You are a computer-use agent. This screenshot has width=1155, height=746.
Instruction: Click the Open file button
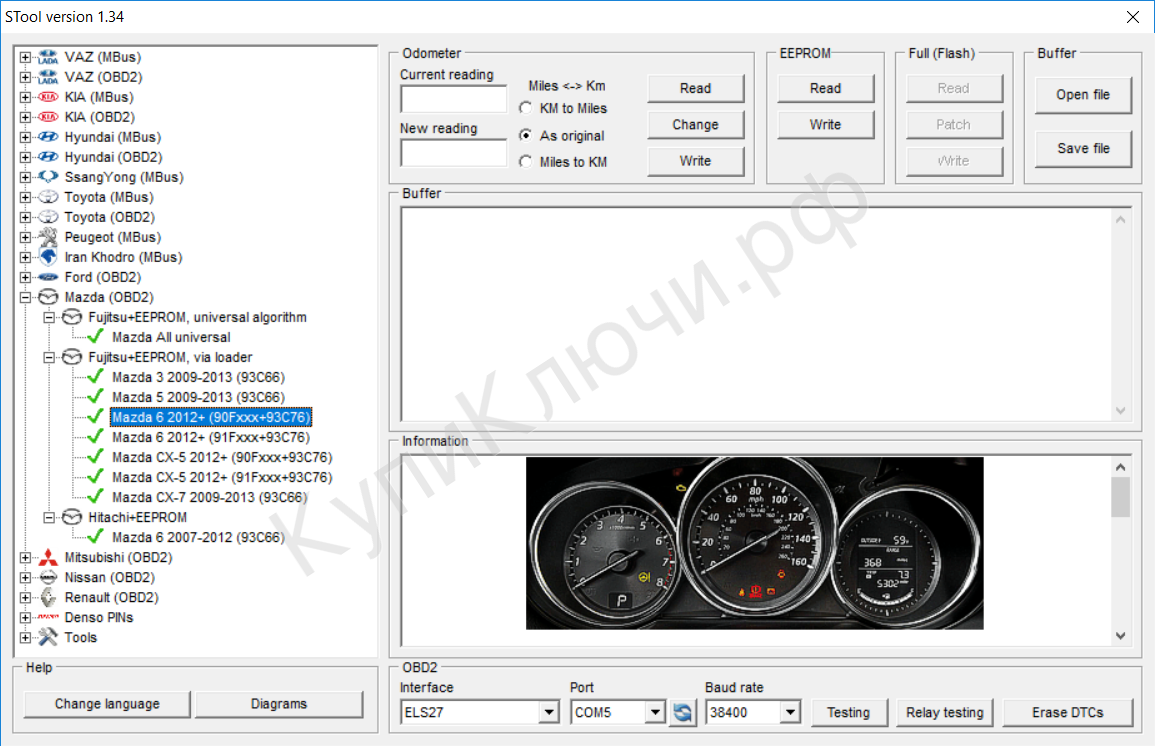click(1083, 95)
